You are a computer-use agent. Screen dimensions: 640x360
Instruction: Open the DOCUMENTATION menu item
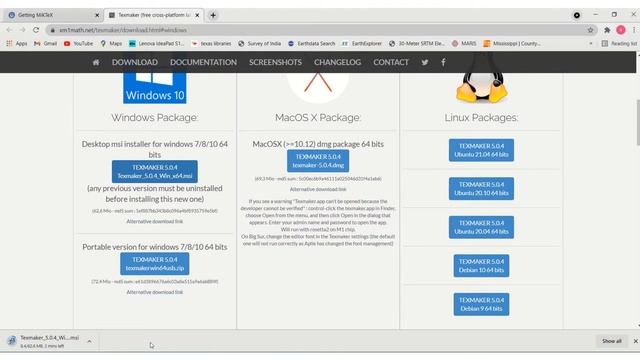pos(203,62)
